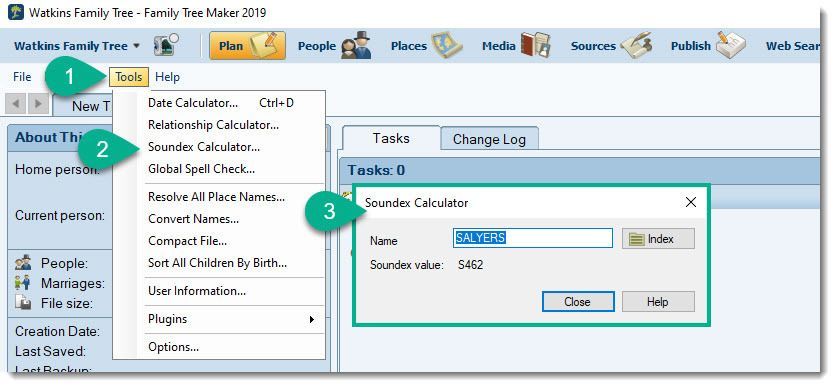Open Options from Tools menu

[x=220, y=347]
